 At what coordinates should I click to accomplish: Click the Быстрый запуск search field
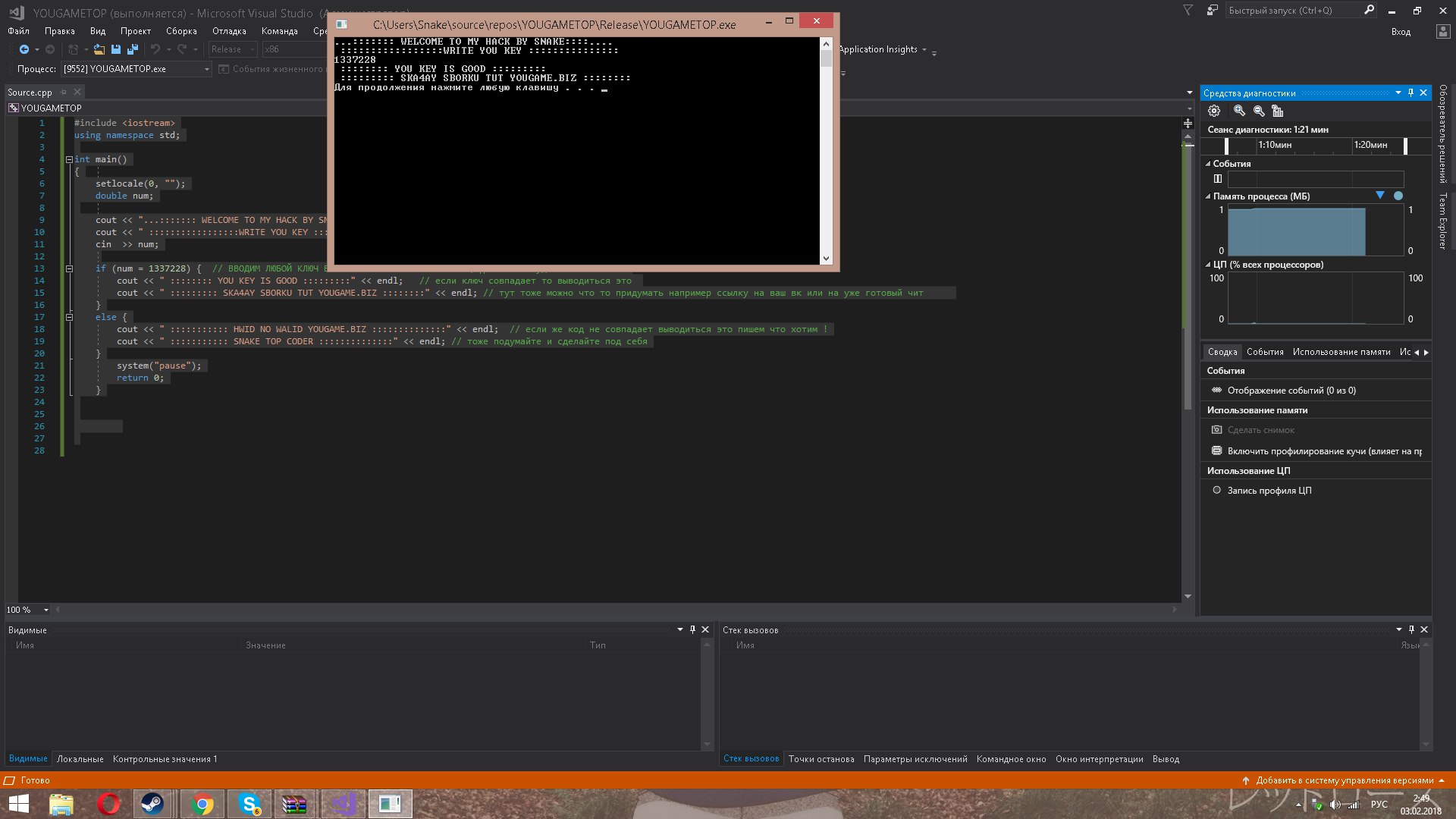tap(1294, 11)
